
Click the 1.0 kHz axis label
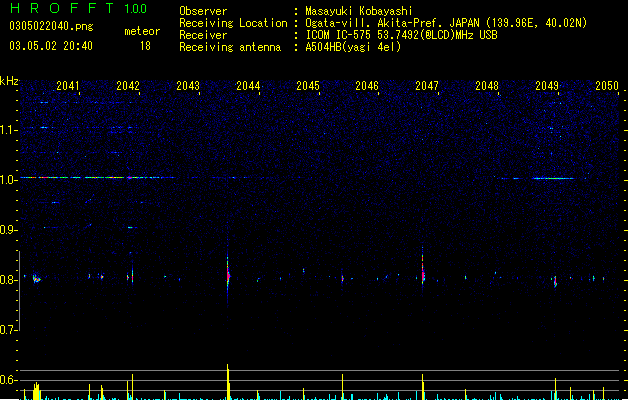pos(8,180)
